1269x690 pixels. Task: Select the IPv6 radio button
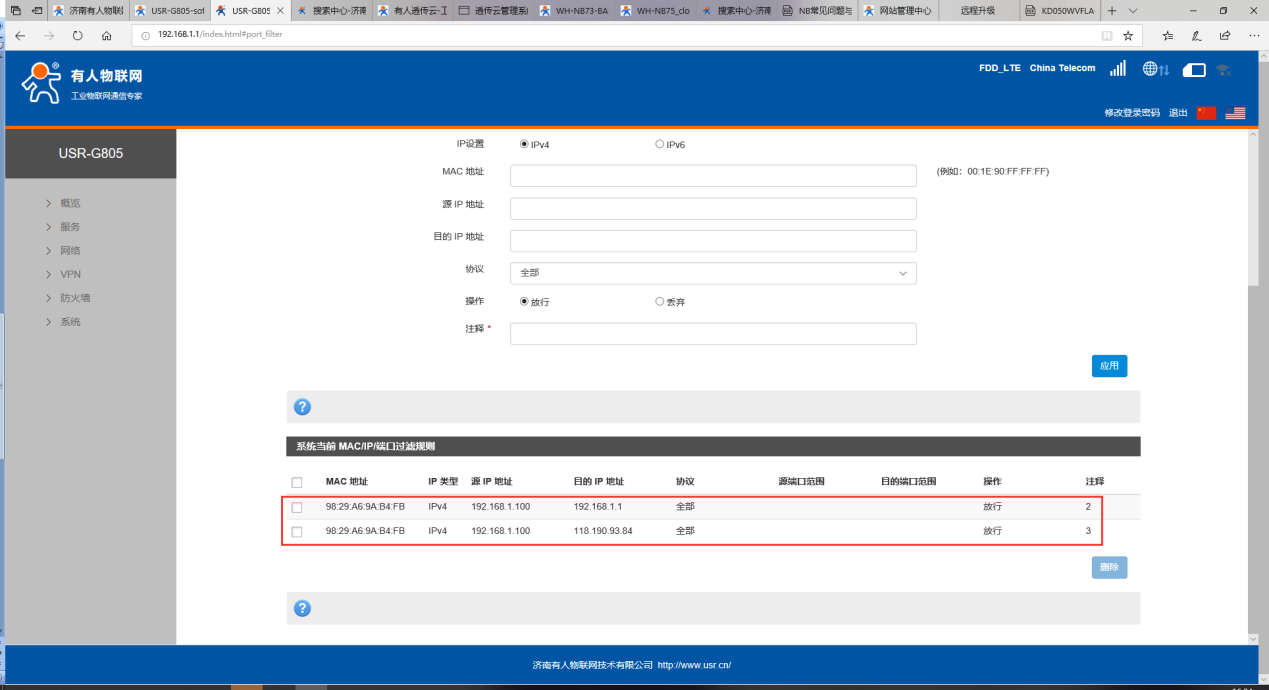660,144
